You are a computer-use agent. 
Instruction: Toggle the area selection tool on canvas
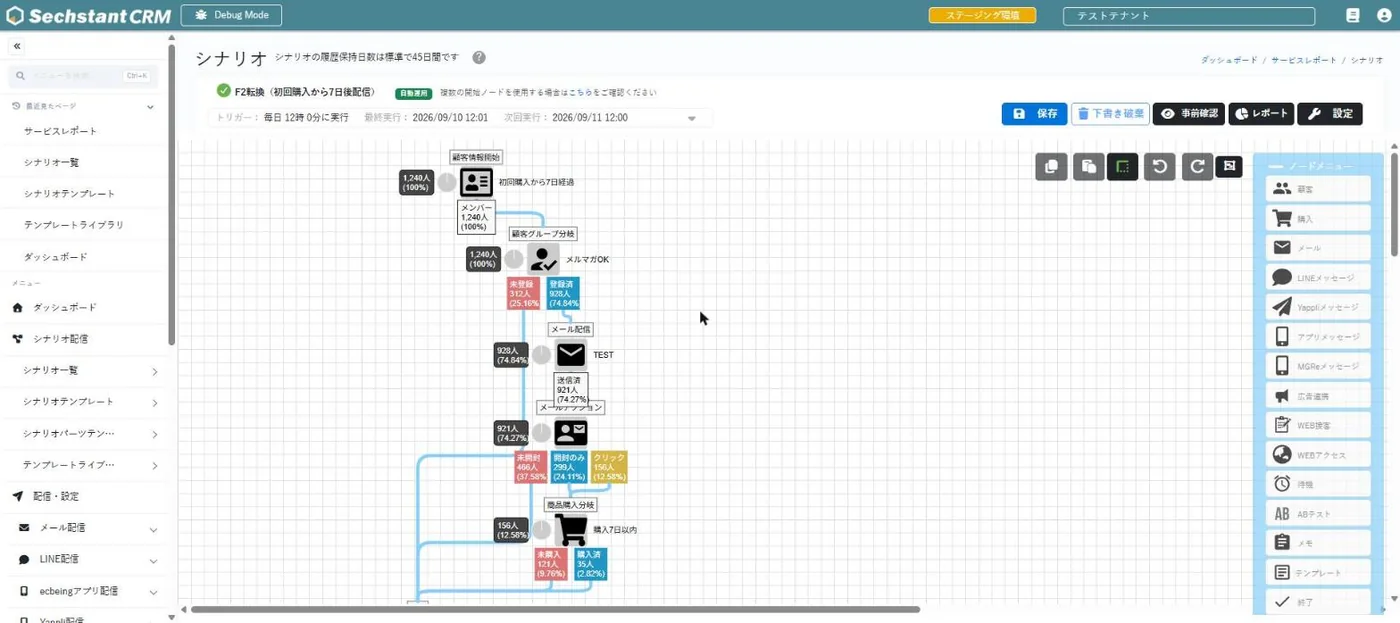(1123, 166)
